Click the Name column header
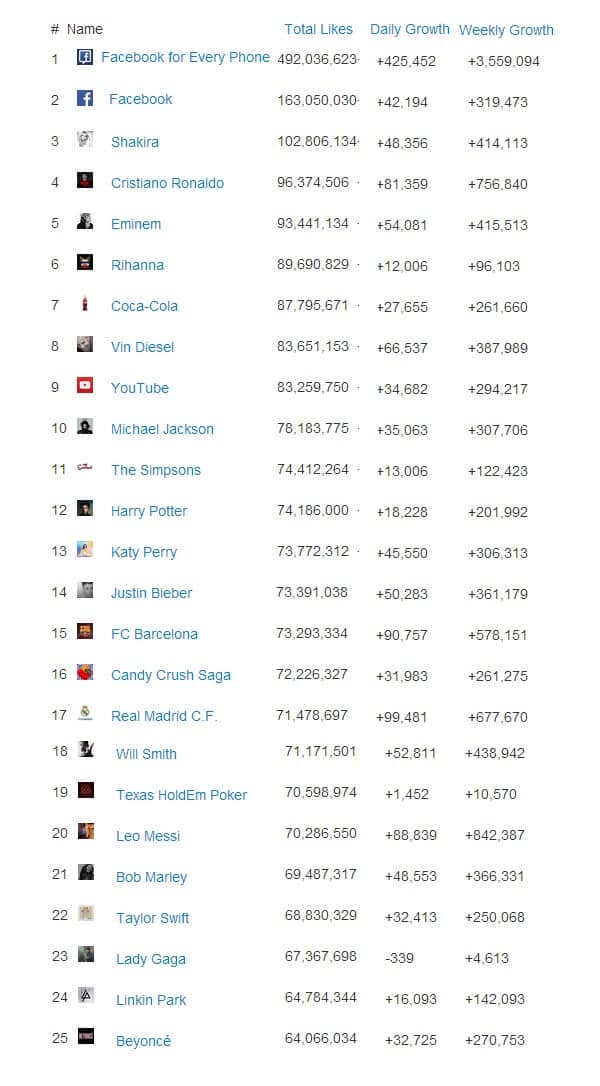This screenshot has width=600, height=1086. coord(85,29)
